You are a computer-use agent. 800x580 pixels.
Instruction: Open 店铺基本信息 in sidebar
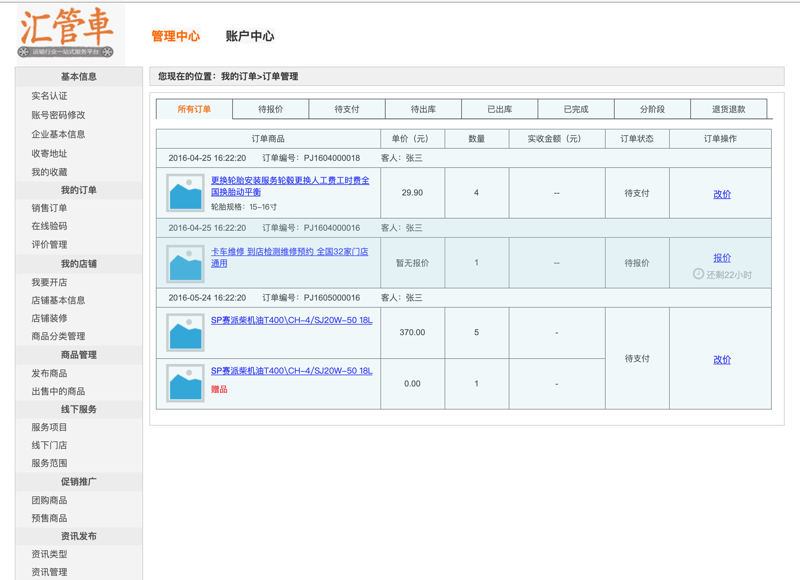(x=58, y=300)
